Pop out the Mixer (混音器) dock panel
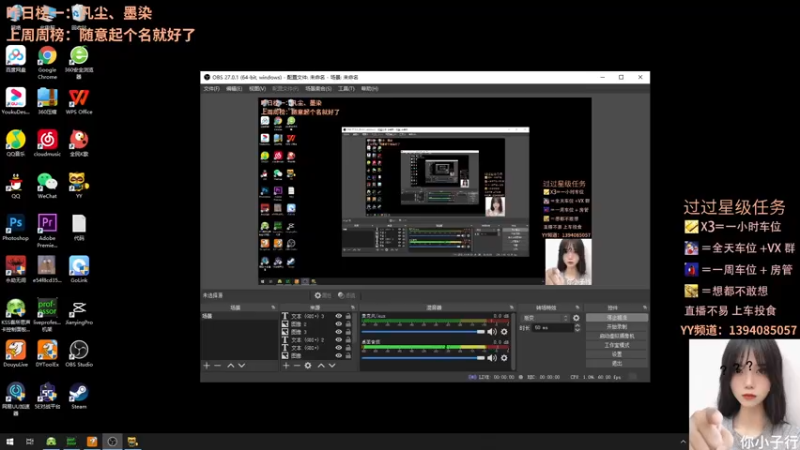Image resolution: width=800 pixels, height=450 pixels. 511,308
